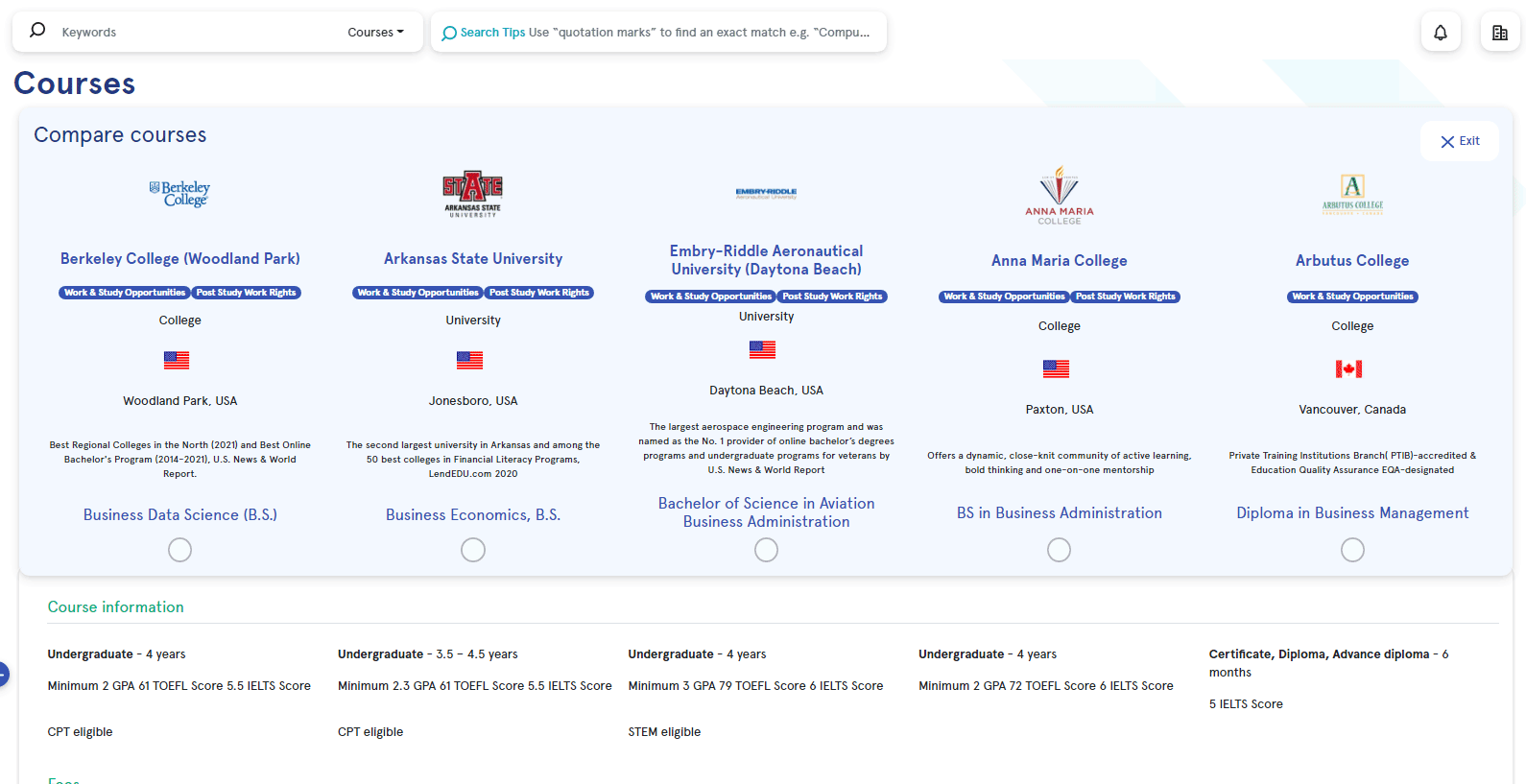This screenshot has width=1526, height=784.
Task: Click 'CPT eligible' under Business Economics
Action: (x=370, y=732)
